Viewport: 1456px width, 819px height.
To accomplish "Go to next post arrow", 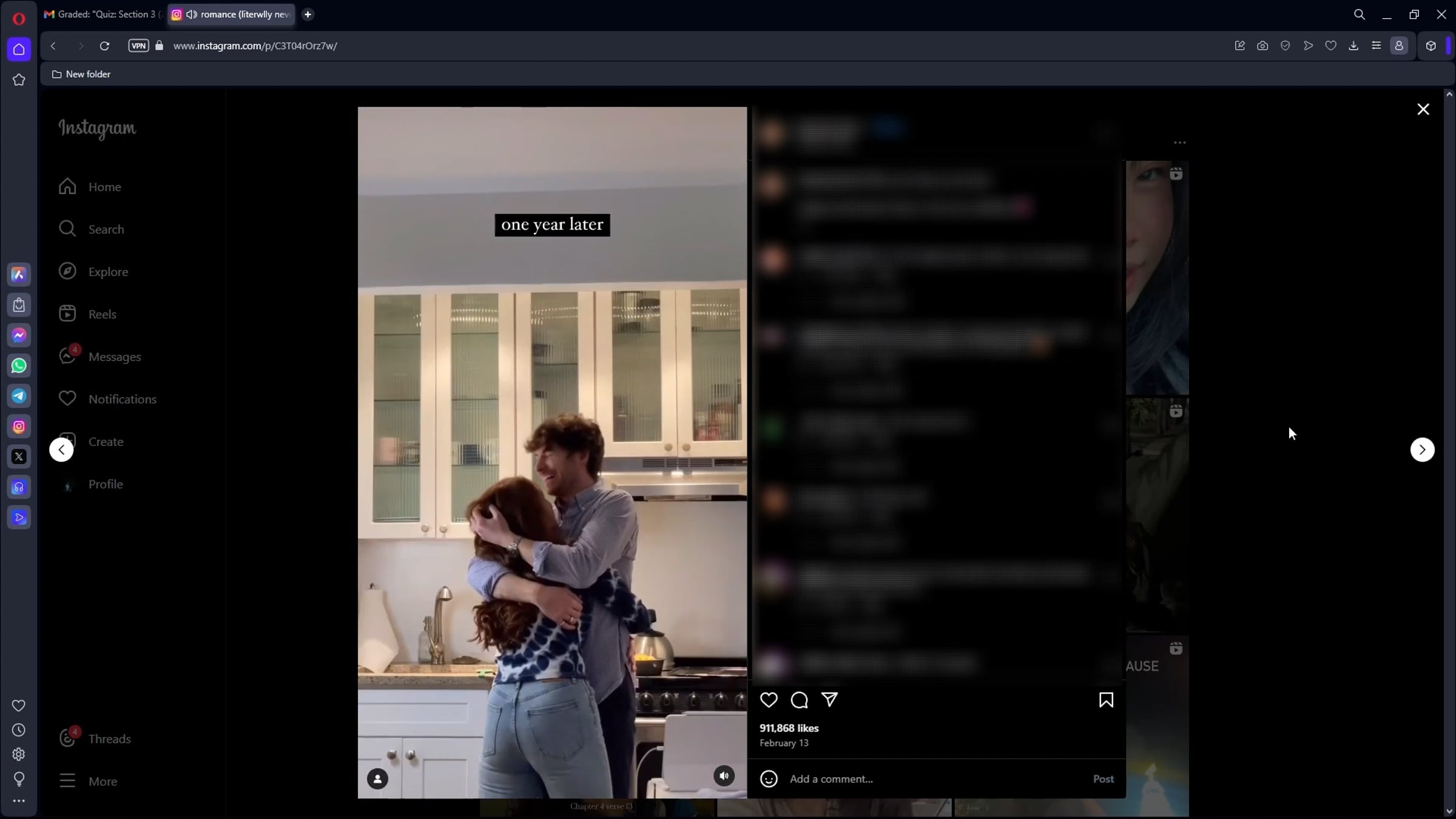I will pos(1422,450).
